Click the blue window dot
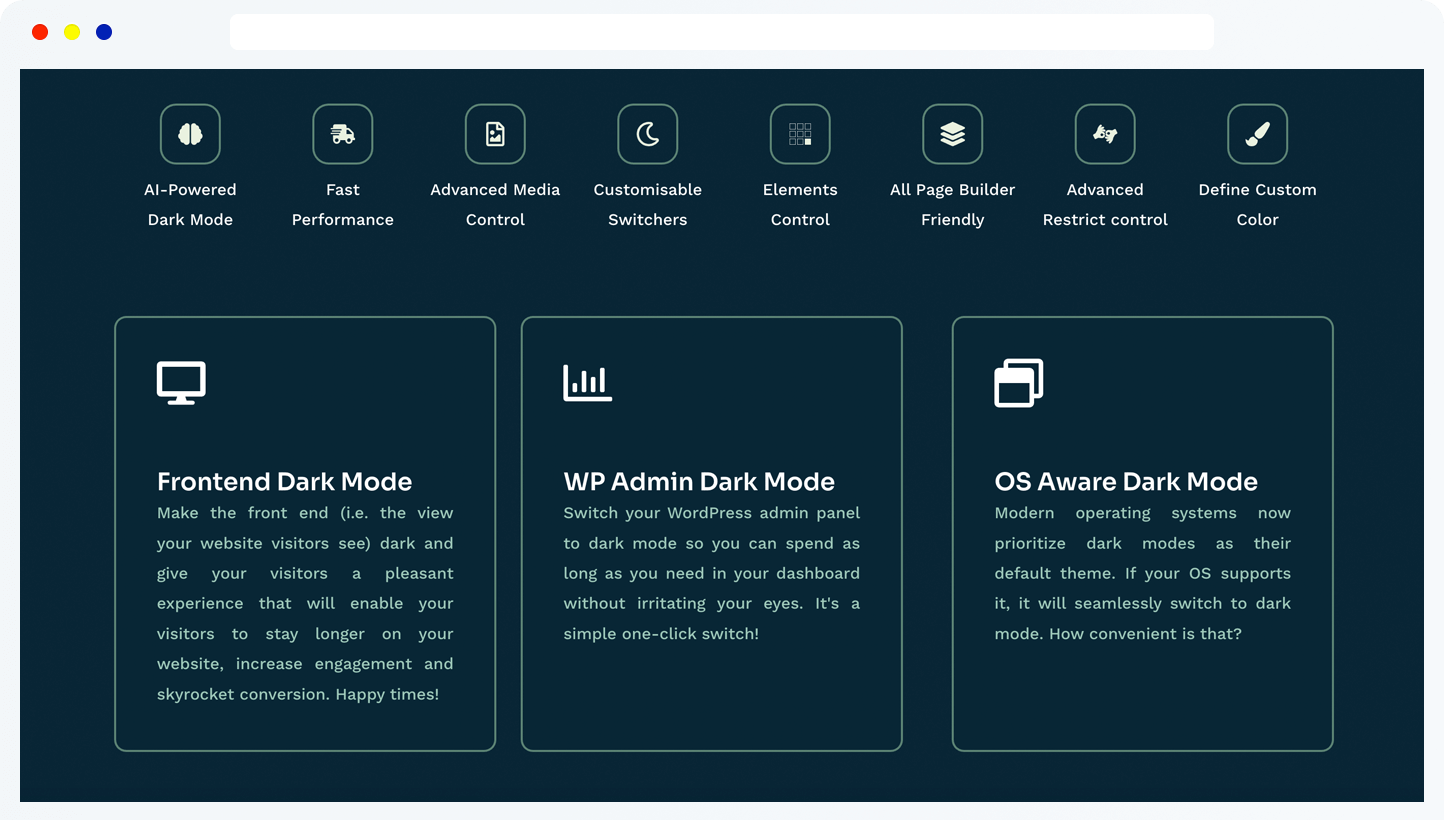Screen dimensions: 1444x820 pyautogui.click(x=104, y=32)
